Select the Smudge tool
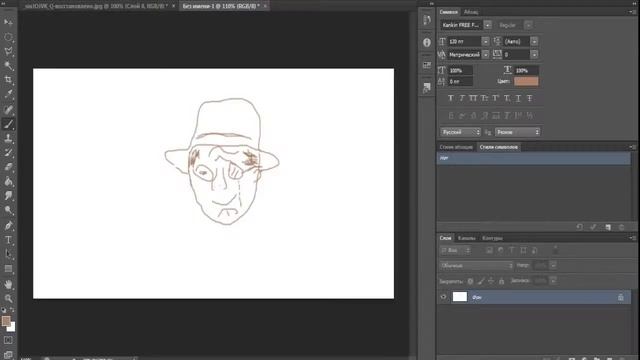The height and width of the screenshot is (360, 640). click(x=8, y=196)
